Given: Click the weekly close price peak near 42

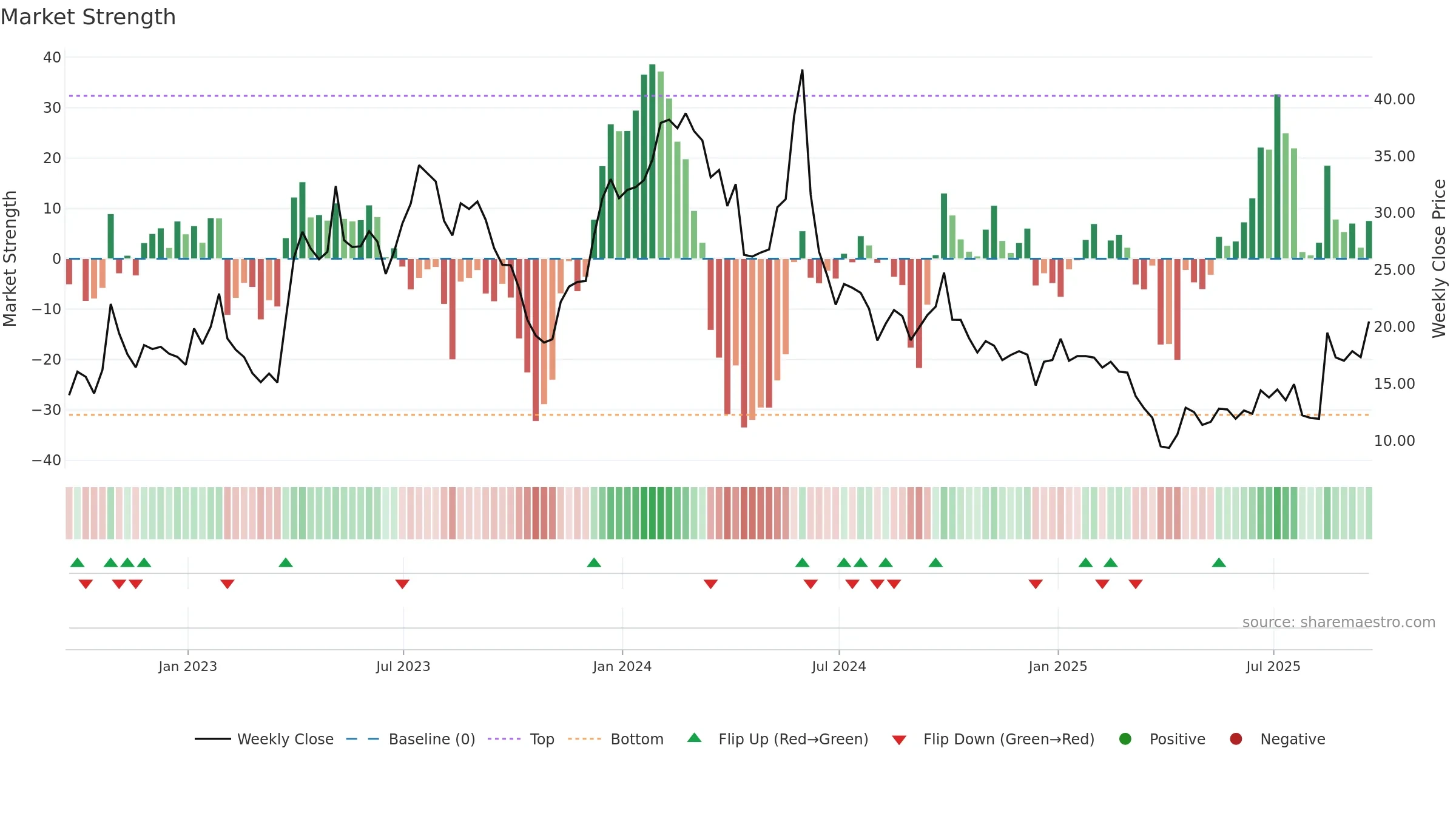Looking at the screenshot, I should tap(802, 70).
